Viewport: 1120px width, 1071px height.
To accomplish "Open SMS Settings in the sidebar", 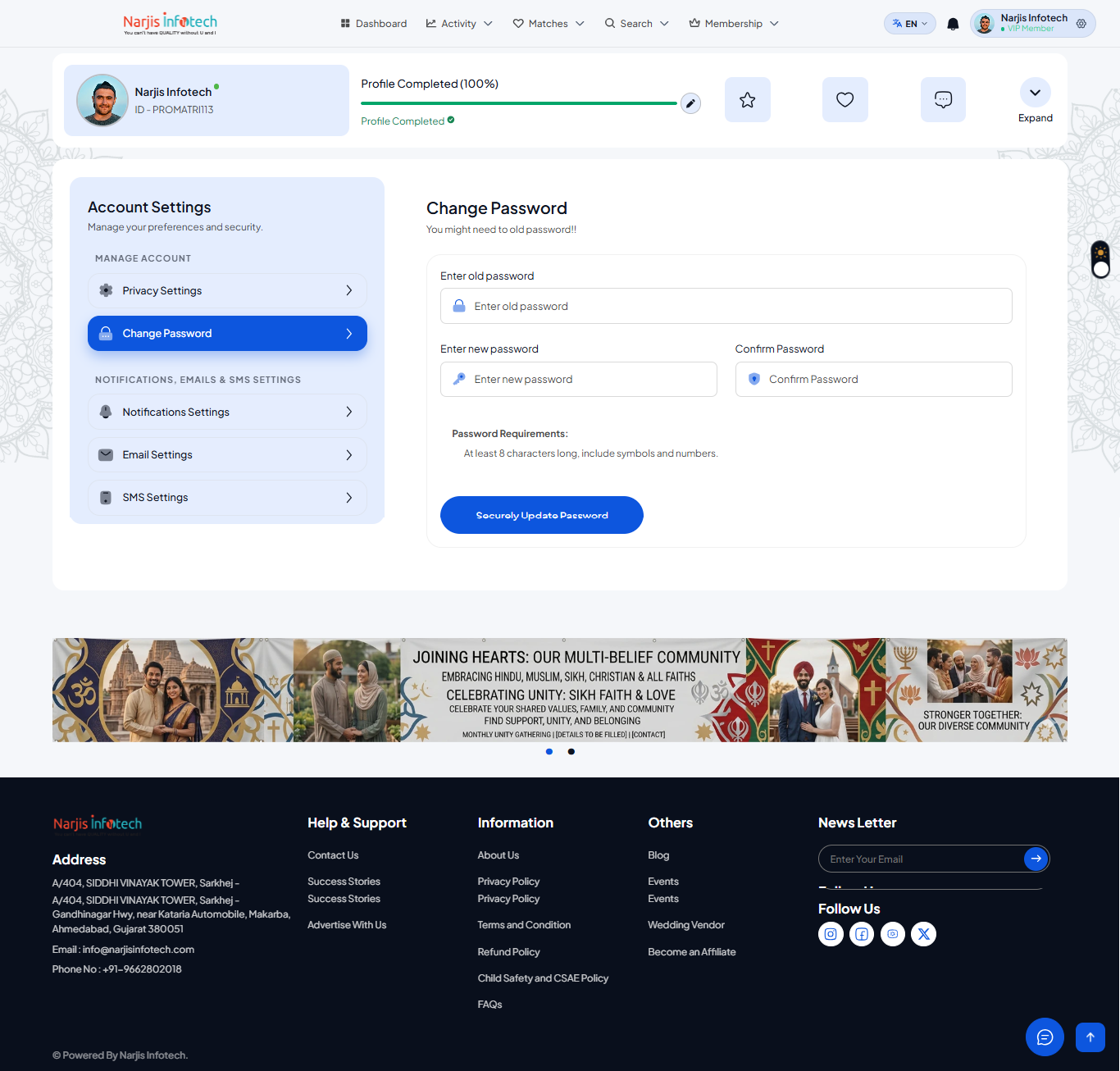I will click(x=227, y=497).
